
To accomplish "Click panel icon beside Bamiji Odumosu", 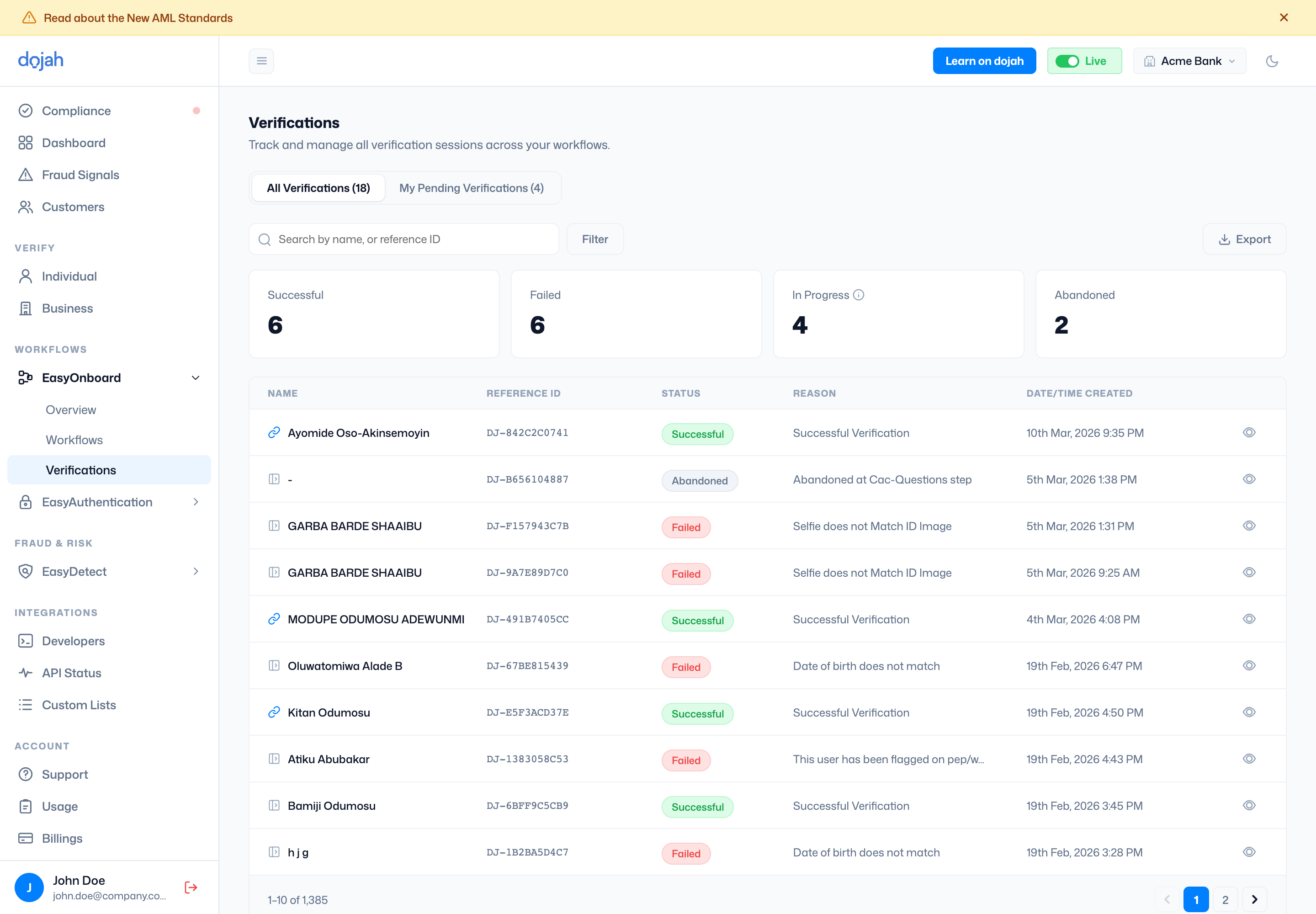I will [x=274, y=806].
